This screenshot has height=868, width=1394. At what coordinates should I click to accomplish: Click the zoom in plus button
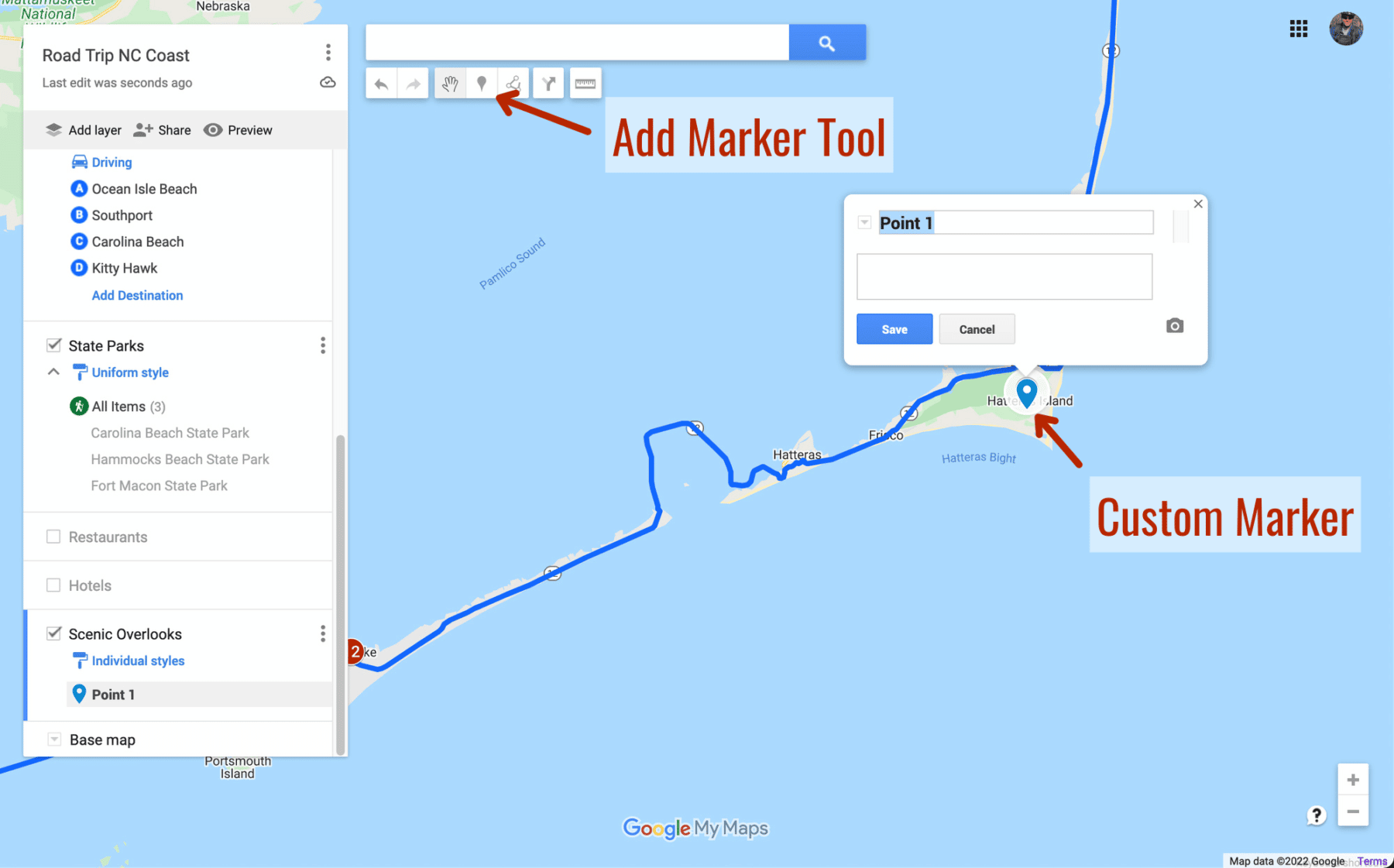point(1352,780)
